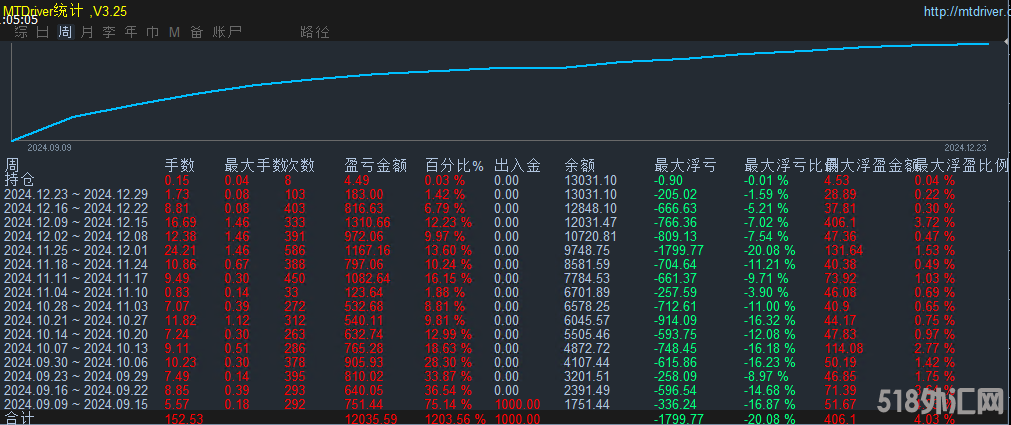Click the 合计 total row label

pos(19,419)
